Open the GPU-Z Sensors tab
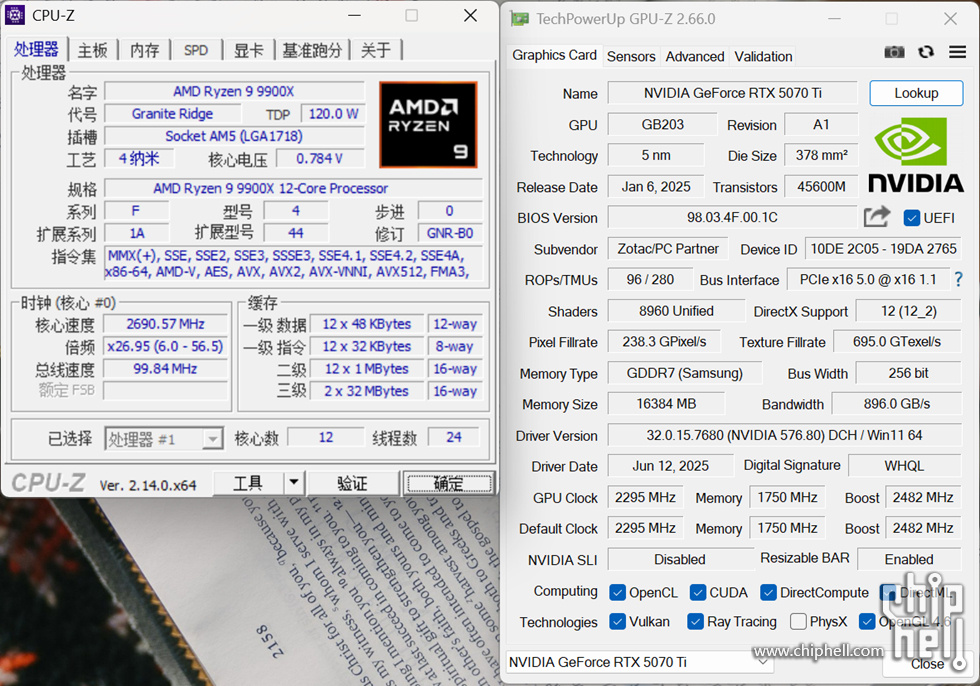980x686 pixels. coord(631,57)
